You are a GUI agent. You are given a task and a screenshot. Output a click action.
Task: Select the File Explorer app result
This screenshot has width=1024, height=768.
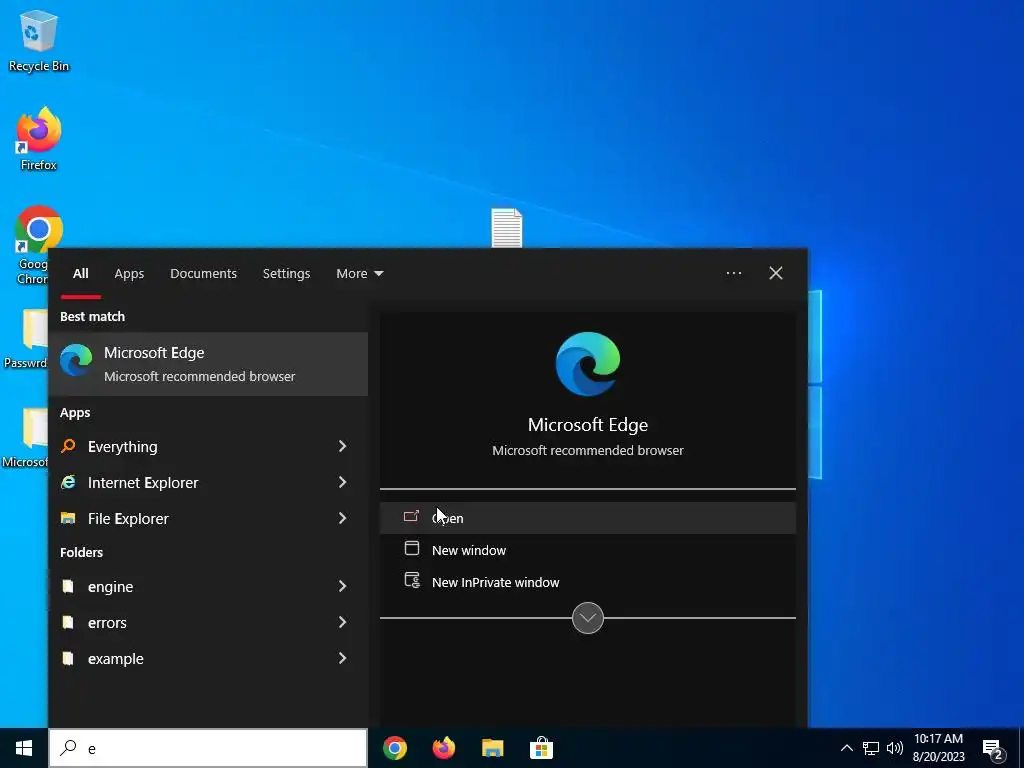pos(208,518)
